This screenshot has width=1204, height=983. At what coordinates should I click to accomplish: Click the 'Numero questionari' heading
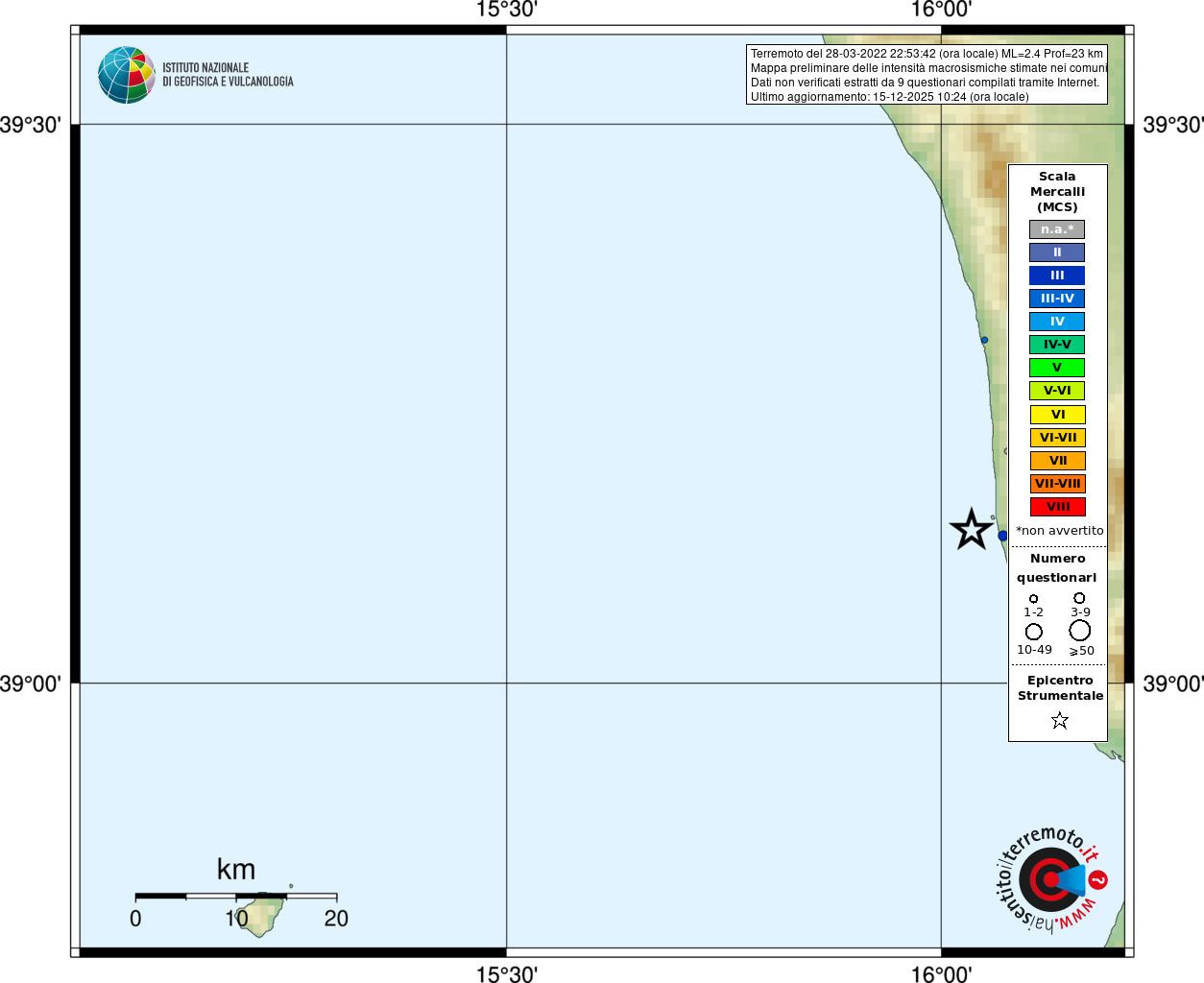(1057, 567)
